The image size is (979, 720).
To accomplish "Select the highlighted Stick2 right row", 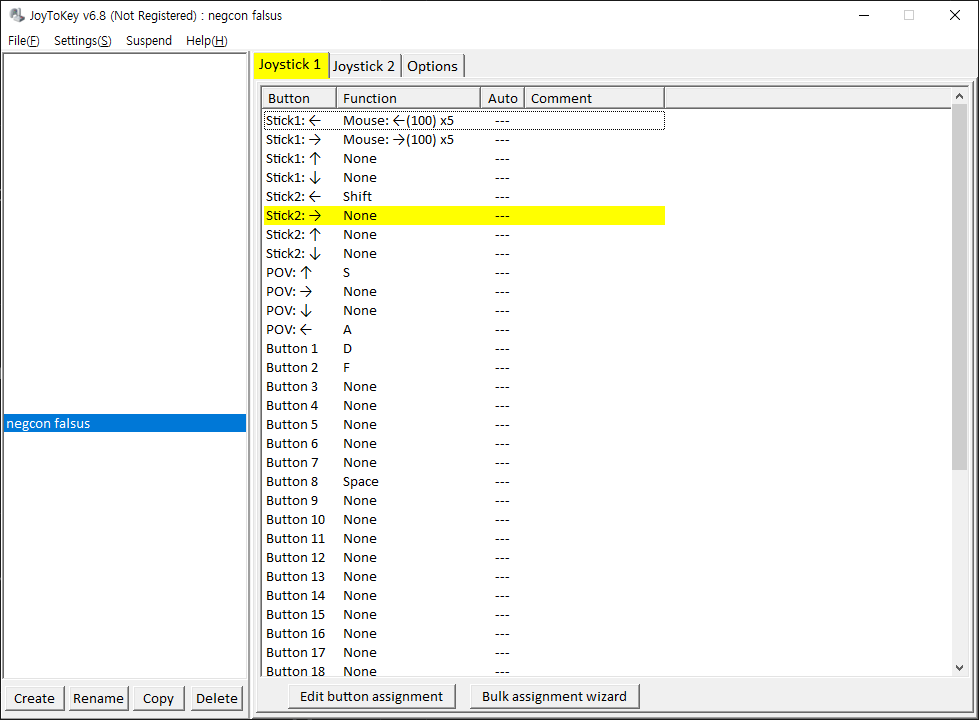I will coord(464,215).
